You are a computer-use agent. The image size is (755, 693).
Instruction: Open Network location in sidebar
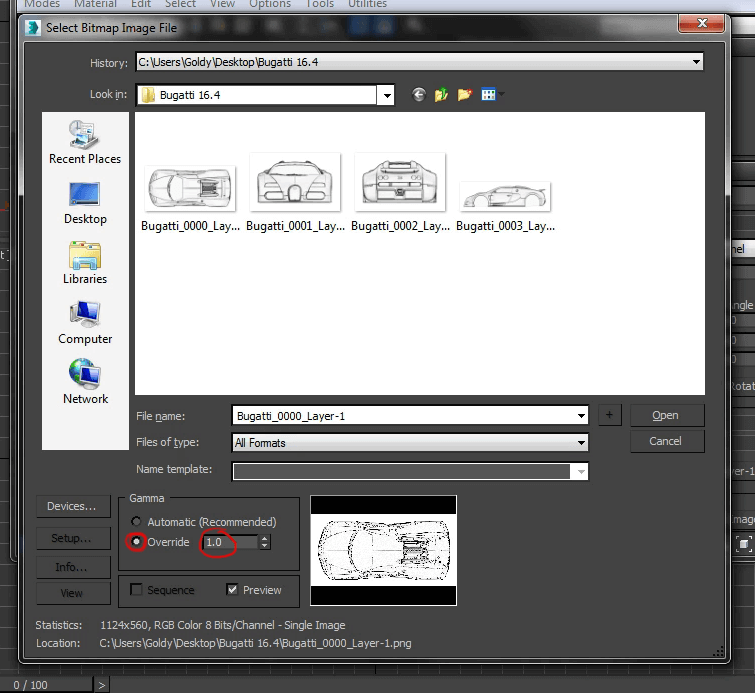click(x=85, y=382)
